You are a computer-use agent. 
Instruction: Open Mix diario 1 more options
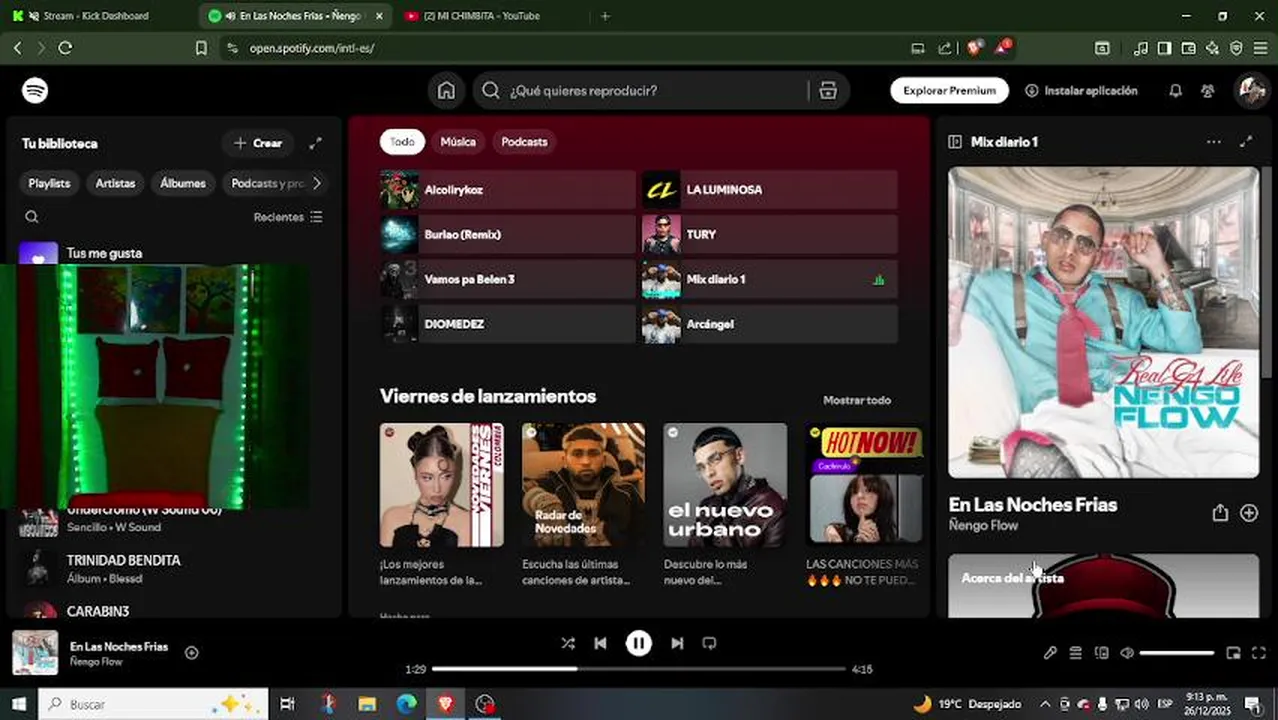(x=1213, y=142)
